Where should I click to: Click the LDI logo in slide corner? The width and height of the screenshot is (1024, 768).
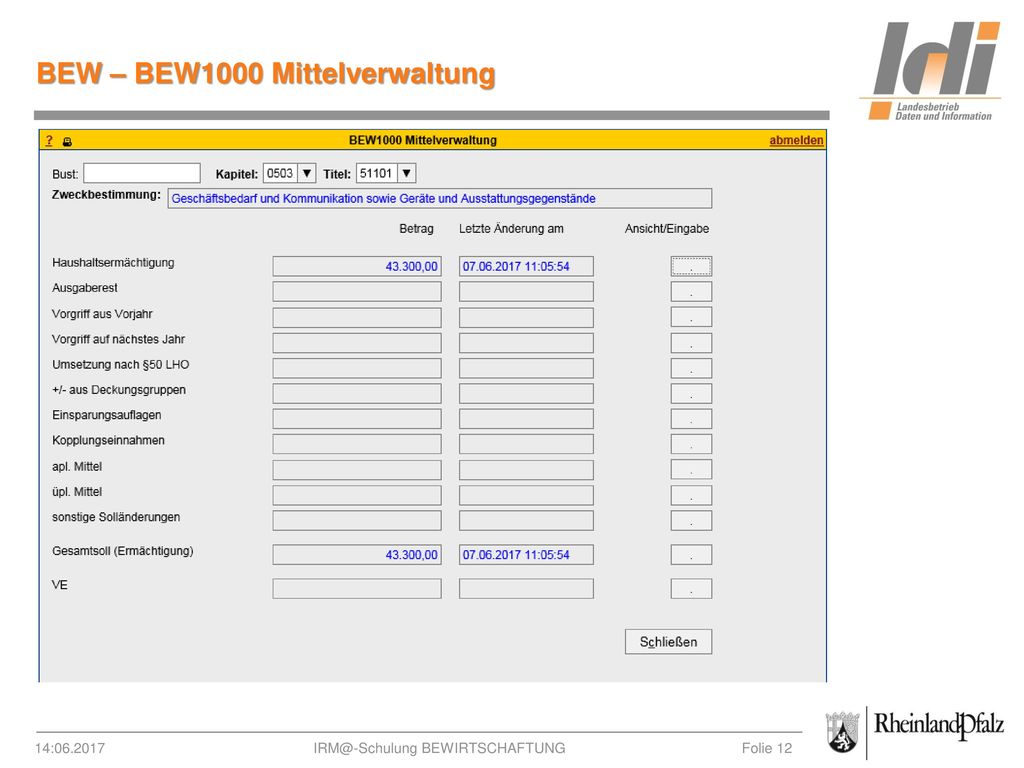931,71
